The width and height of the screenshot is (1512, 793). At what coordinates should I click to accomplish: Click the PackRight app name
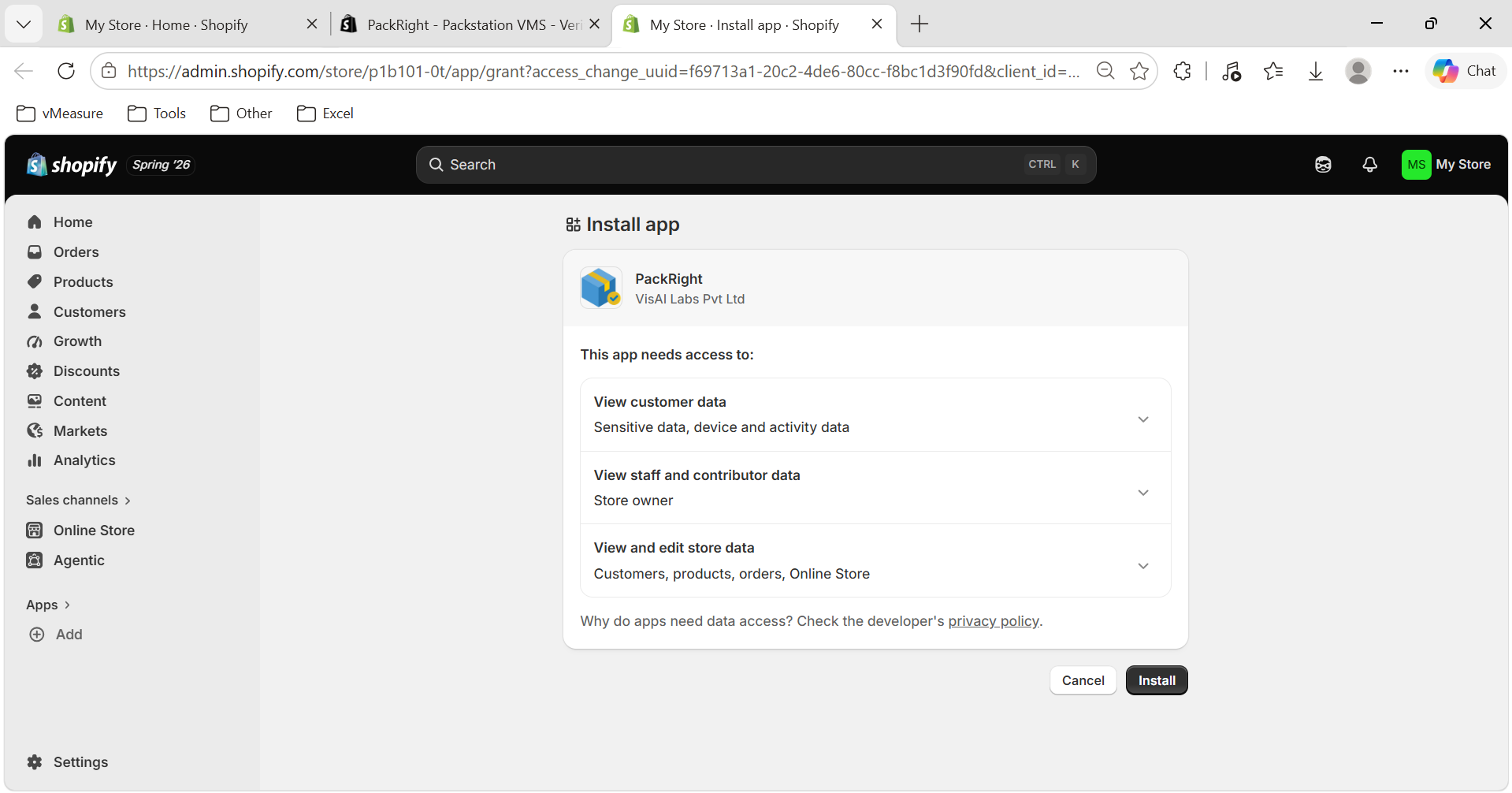tap(669, 279)
